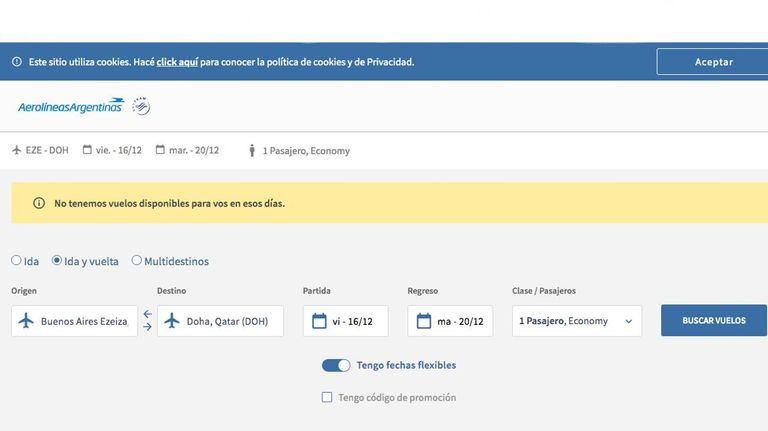Open the Clase / Pasajeros dropdown
The width and height of the screenshot is (768, 431).
click(577, 321)
